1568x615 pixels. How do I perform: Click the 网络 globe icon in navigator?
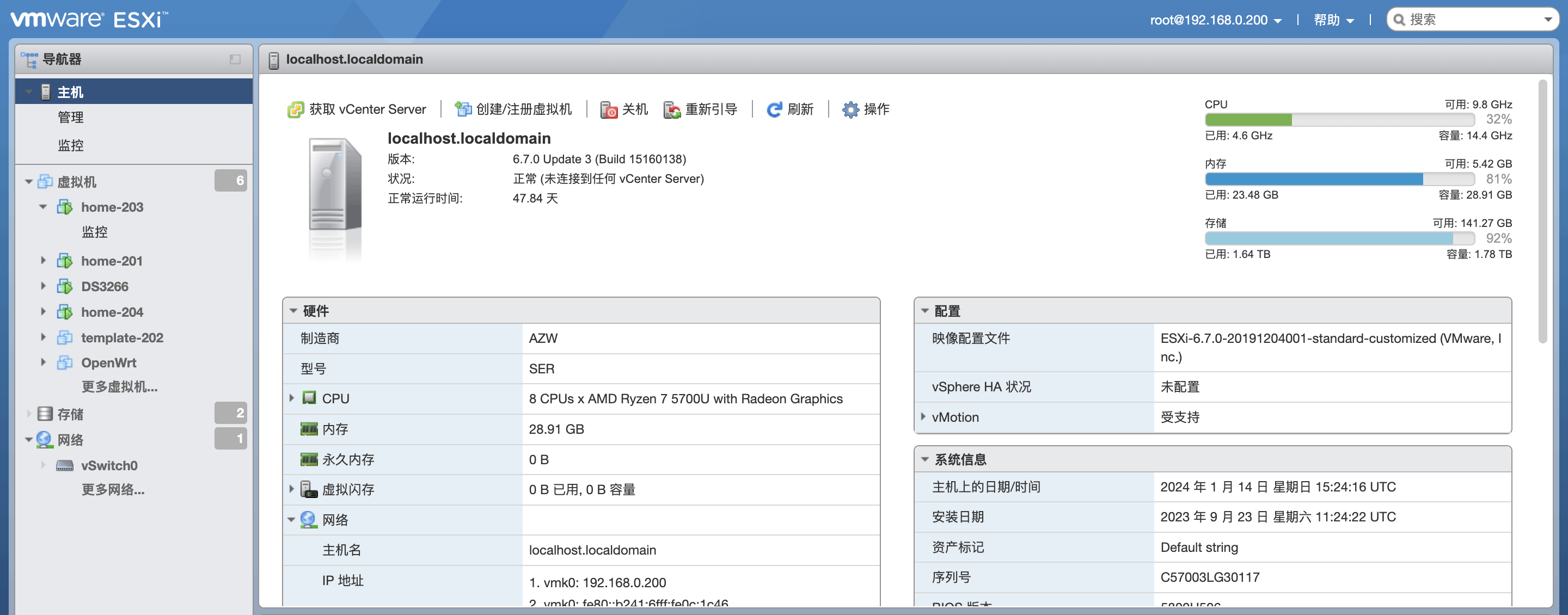coord(45,440)
